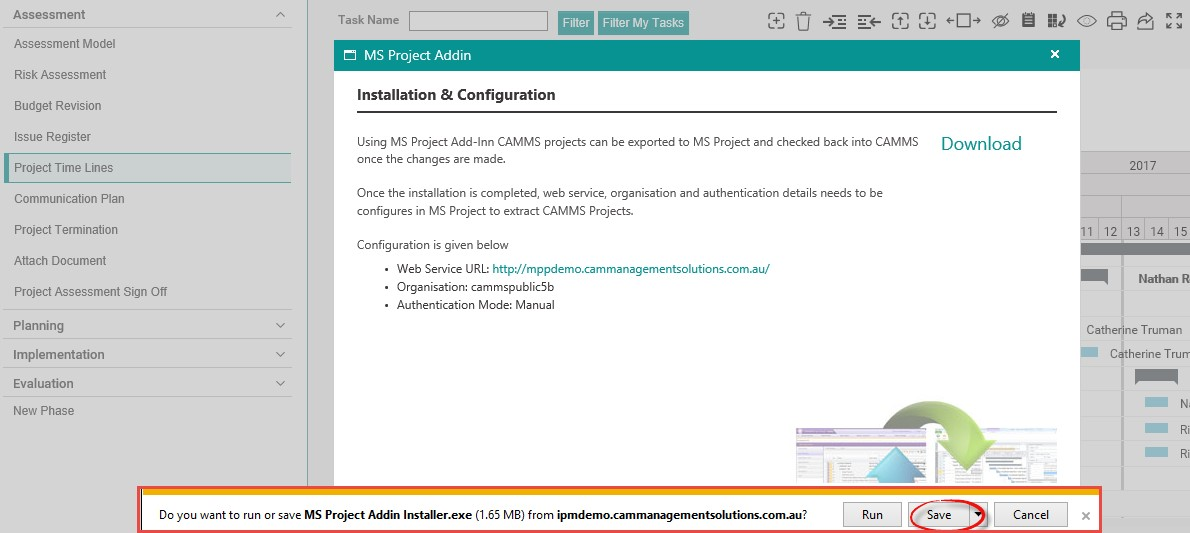Open the clipboard notes icon
The width and height of the screenshot is (1190, 533).
tap(1028, 21)
